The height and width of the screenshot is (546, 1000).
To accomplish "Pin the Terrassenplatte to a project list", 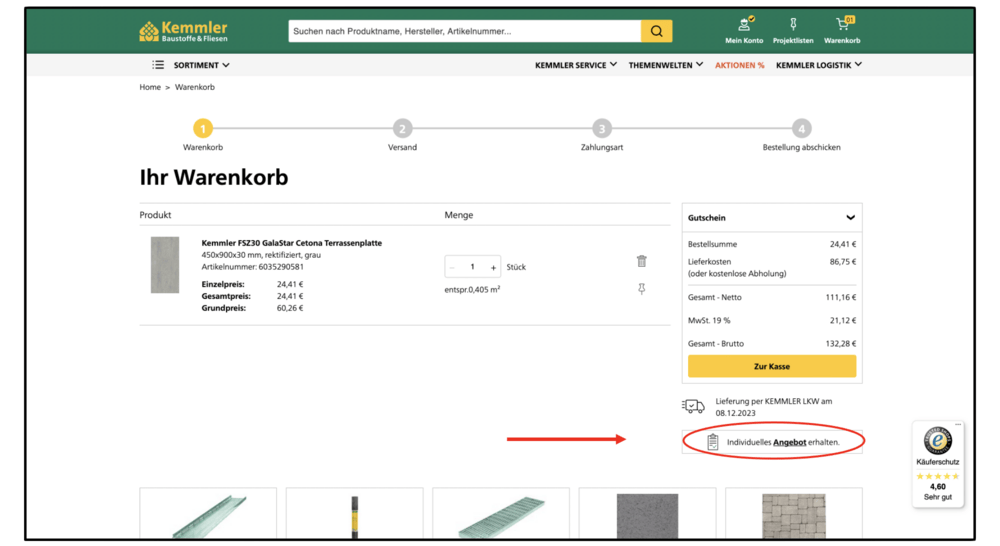I will (x=642, y=289).
